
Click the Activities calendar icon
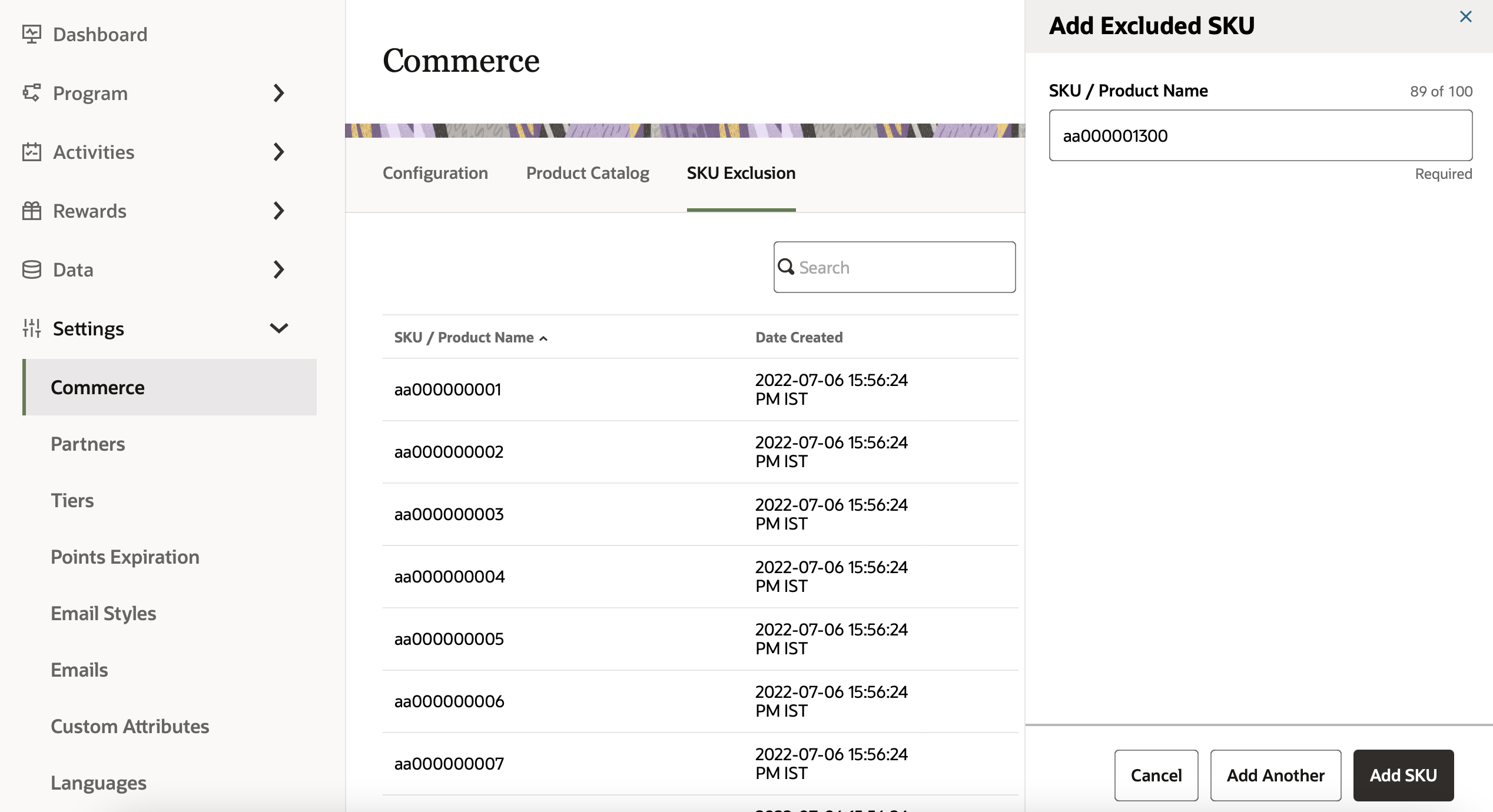pos(31,152)
